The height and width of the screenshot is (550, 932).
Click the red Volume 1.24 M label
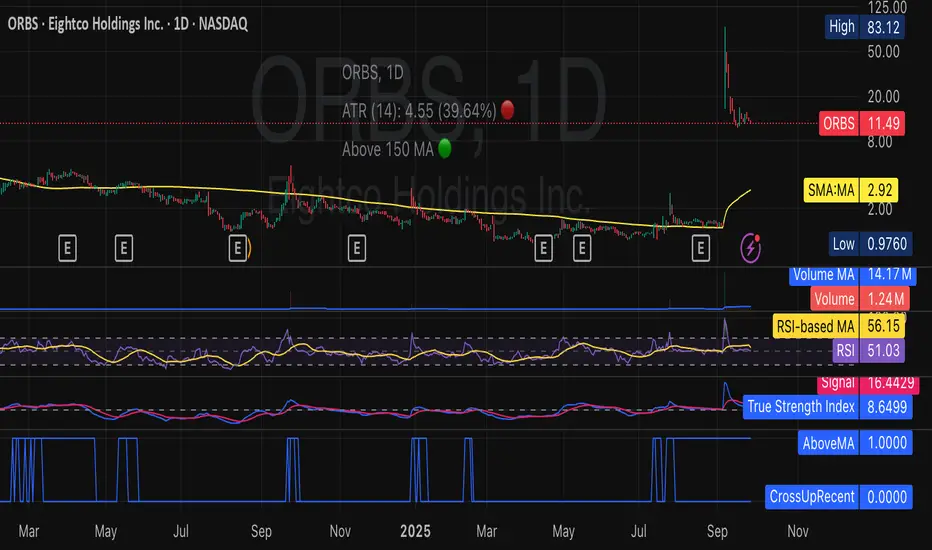click(x=859, y=299)
